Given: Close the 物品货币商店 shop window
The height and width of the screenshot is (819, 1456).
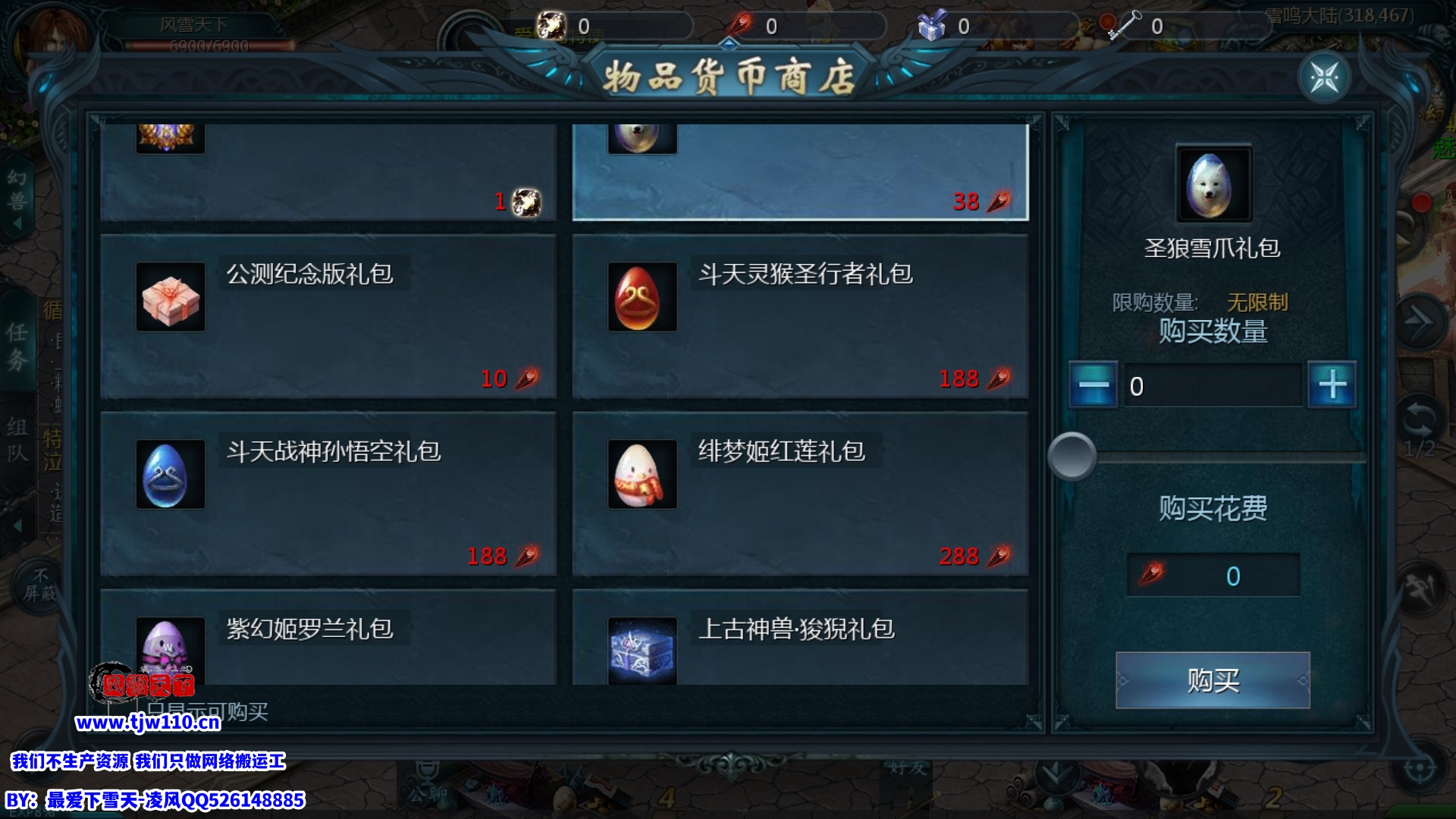Looking at the screenshot, I should coord(1324,77).
